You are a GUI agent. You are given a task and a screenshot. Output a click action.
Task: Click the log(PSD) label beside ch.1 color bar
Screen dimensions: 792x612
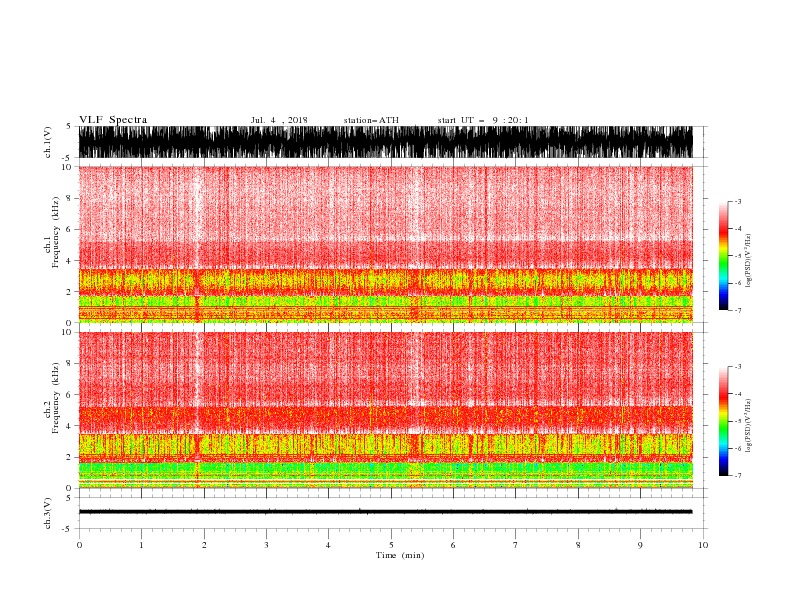(x=748, y=261)
